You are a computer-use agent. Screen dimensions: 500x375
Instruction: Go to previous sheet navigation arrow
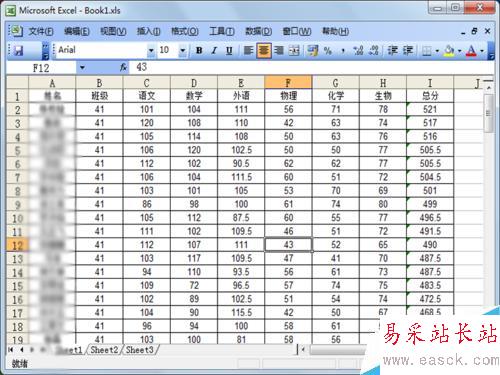point(22,350)
